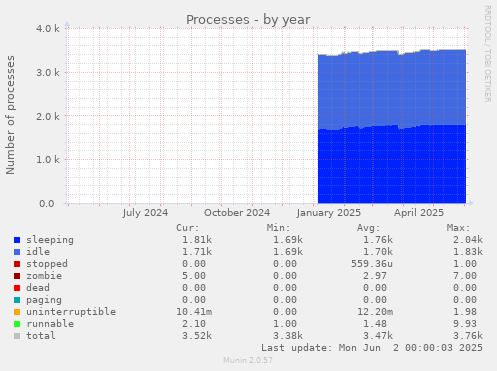Click the runnable green legend swatch
This screenshot has height=371, width=497.
pyautogui.click(x=17, y=324)
